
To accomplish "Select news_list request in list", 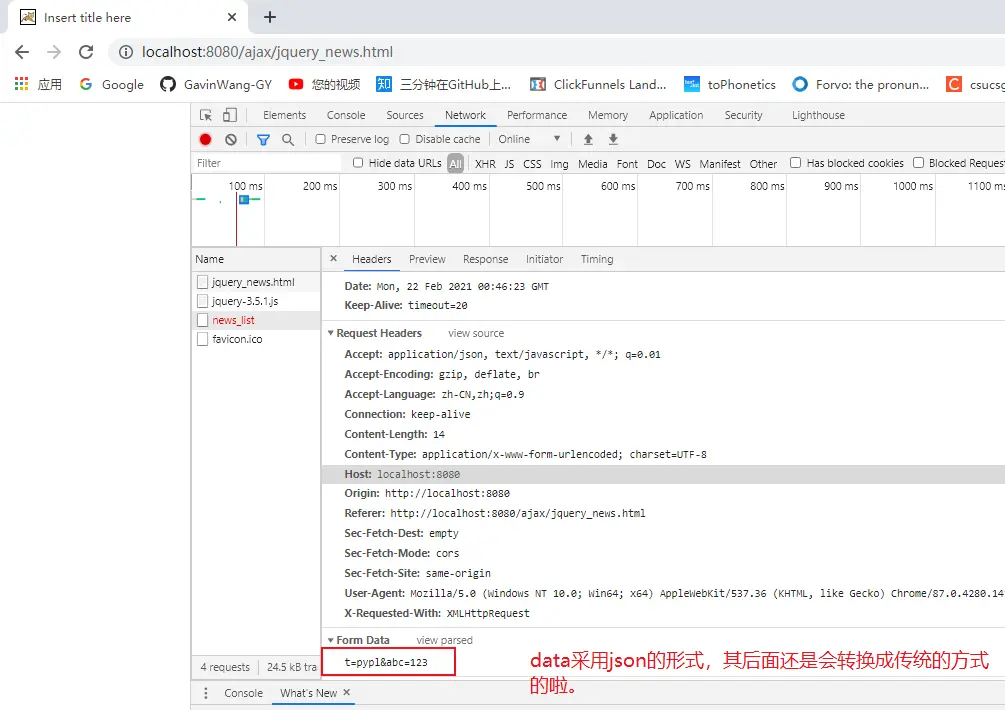I will point(233,320).
